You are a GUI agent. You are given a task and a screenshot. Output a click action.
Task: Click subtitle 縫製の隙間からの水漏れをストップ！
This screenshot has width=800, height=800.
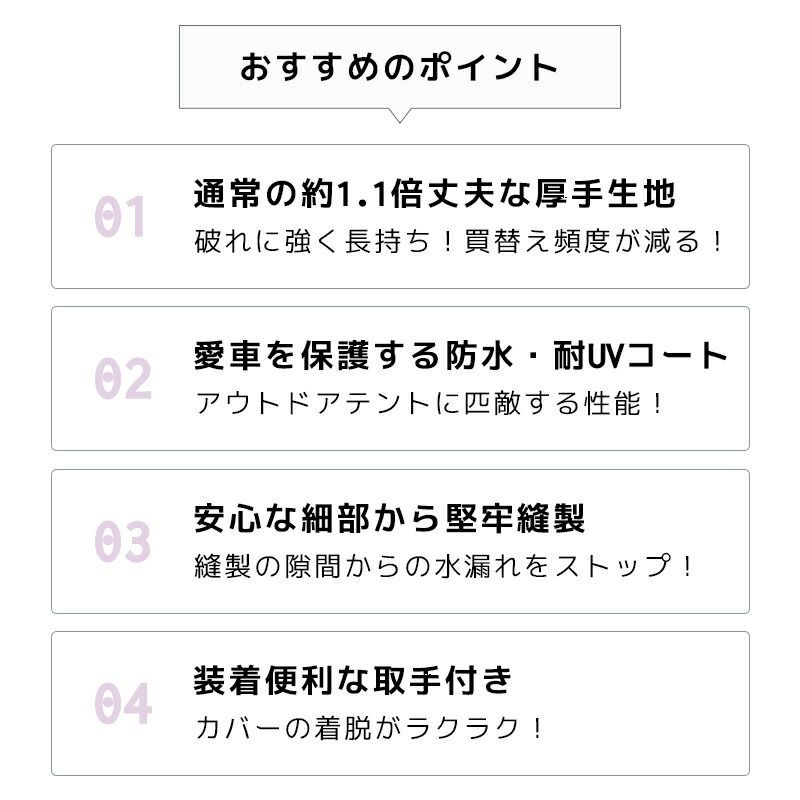tap(444, 566)
